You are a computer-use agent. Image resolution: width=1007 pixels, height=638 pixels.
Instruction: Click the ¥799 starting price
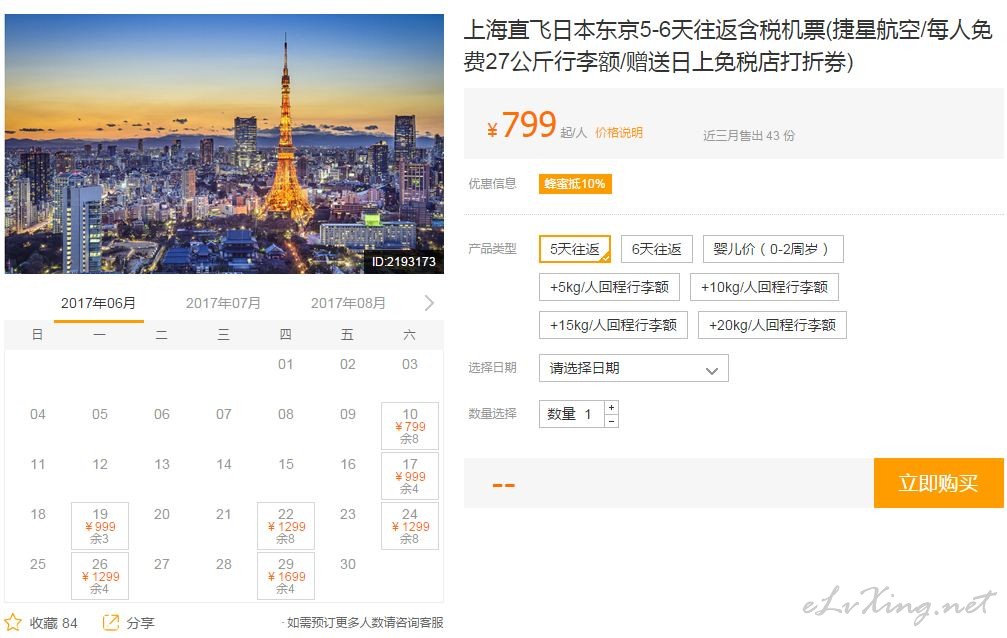(521, 125)
